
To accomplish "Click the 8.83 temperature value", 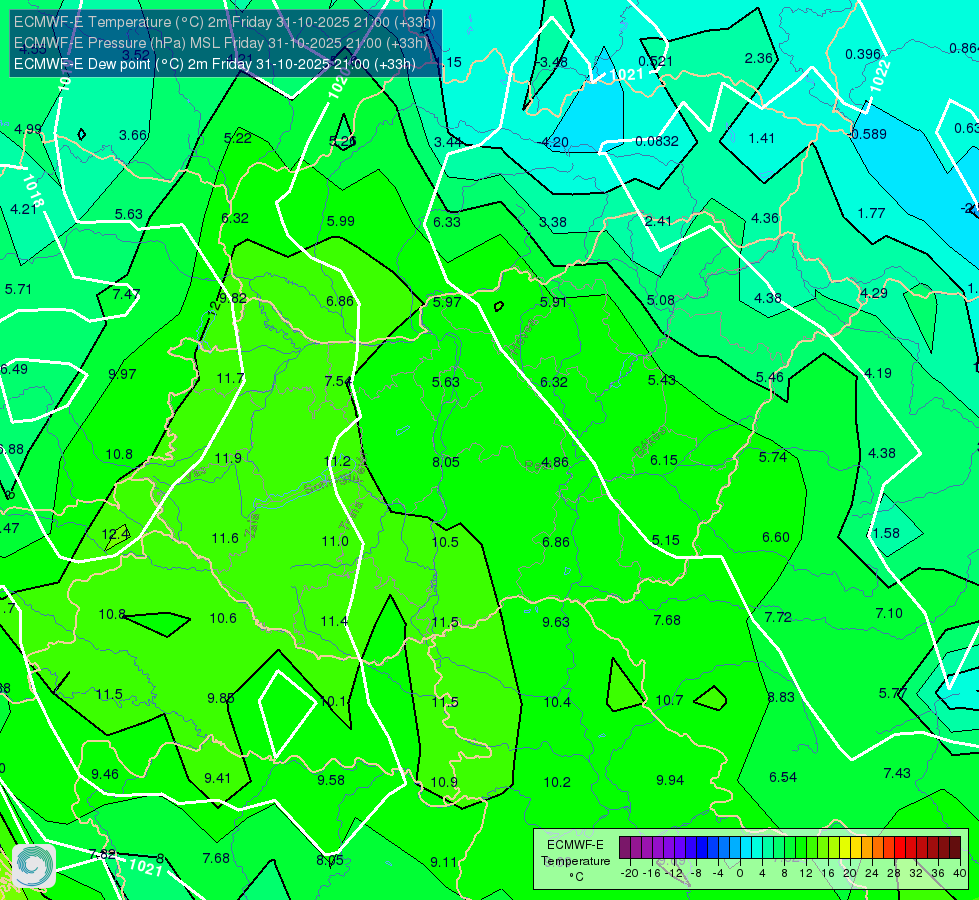I will click(781, 698).
